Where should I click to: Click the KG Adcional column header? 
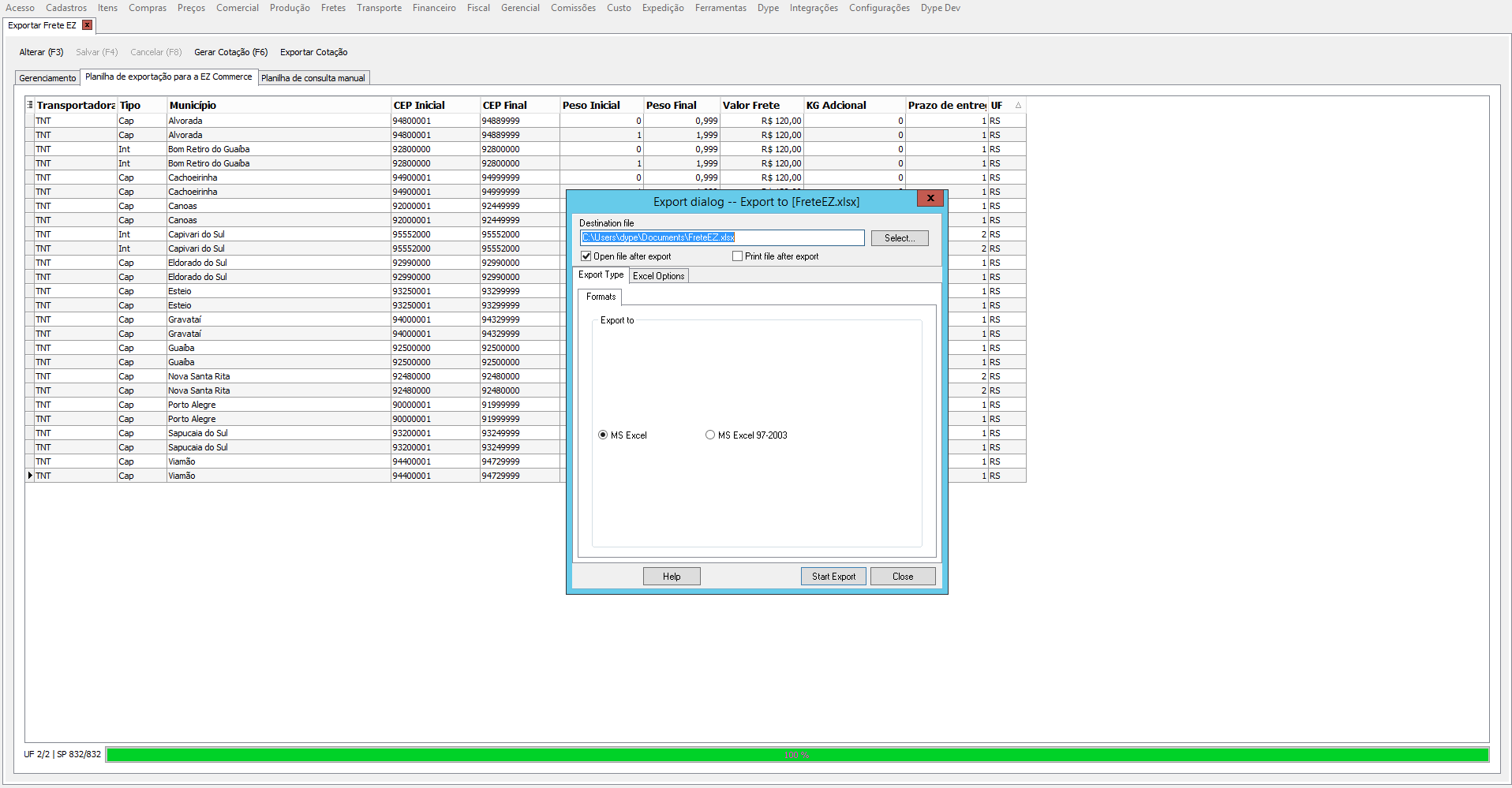[854, 105]
